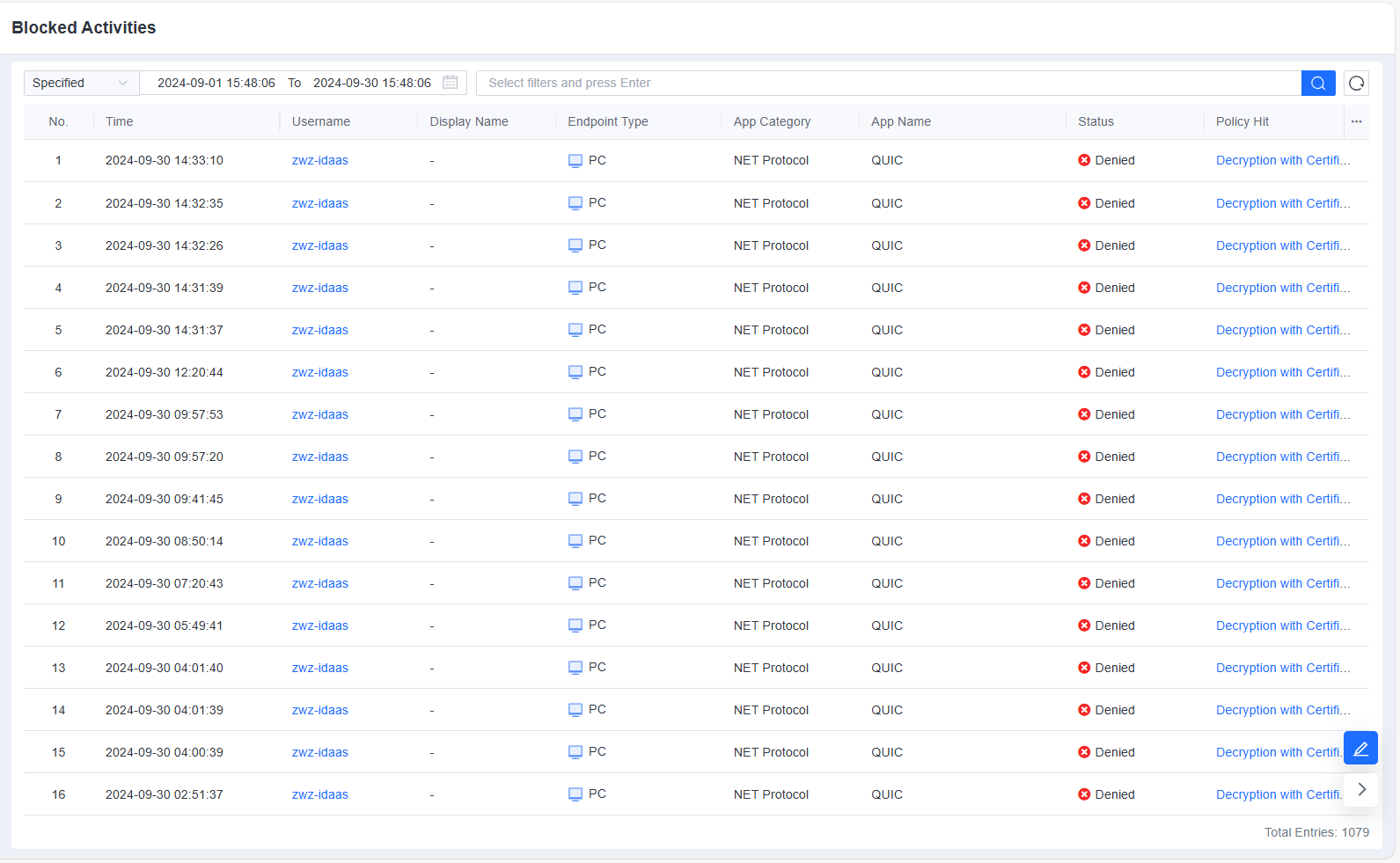1400x863 pixels.
Task: Click the right chevron floating button
Action: coord(1360,789)
